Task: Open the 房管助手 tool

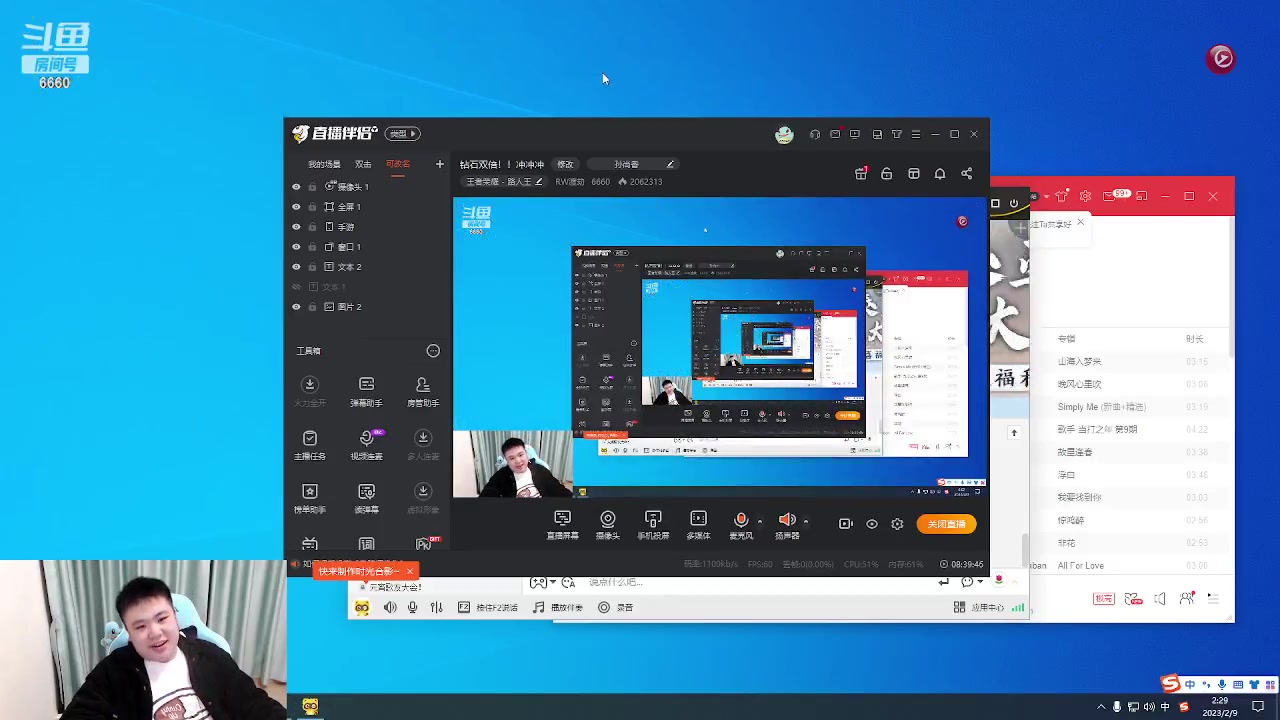Action: click(x=423, y=390)
